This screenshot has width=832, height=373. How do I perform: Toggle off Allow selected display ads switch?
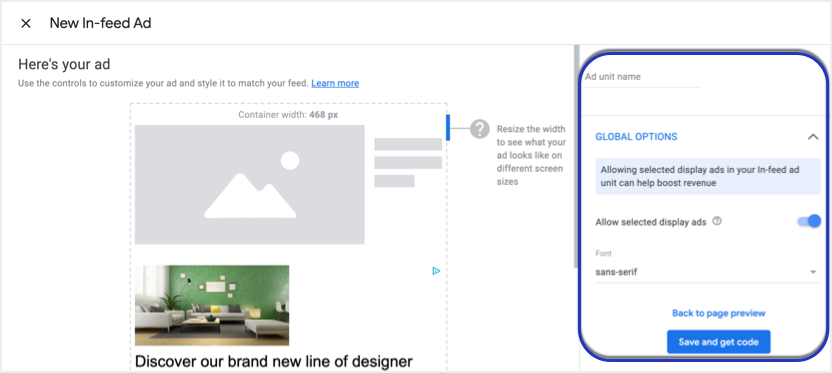[809, 221]
